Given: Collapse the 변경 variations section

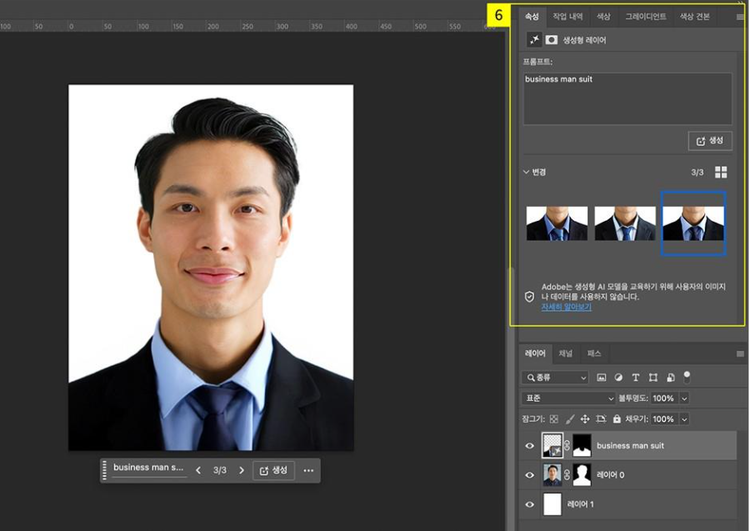Looking at the screenshot, I should (x=527, y=172).
